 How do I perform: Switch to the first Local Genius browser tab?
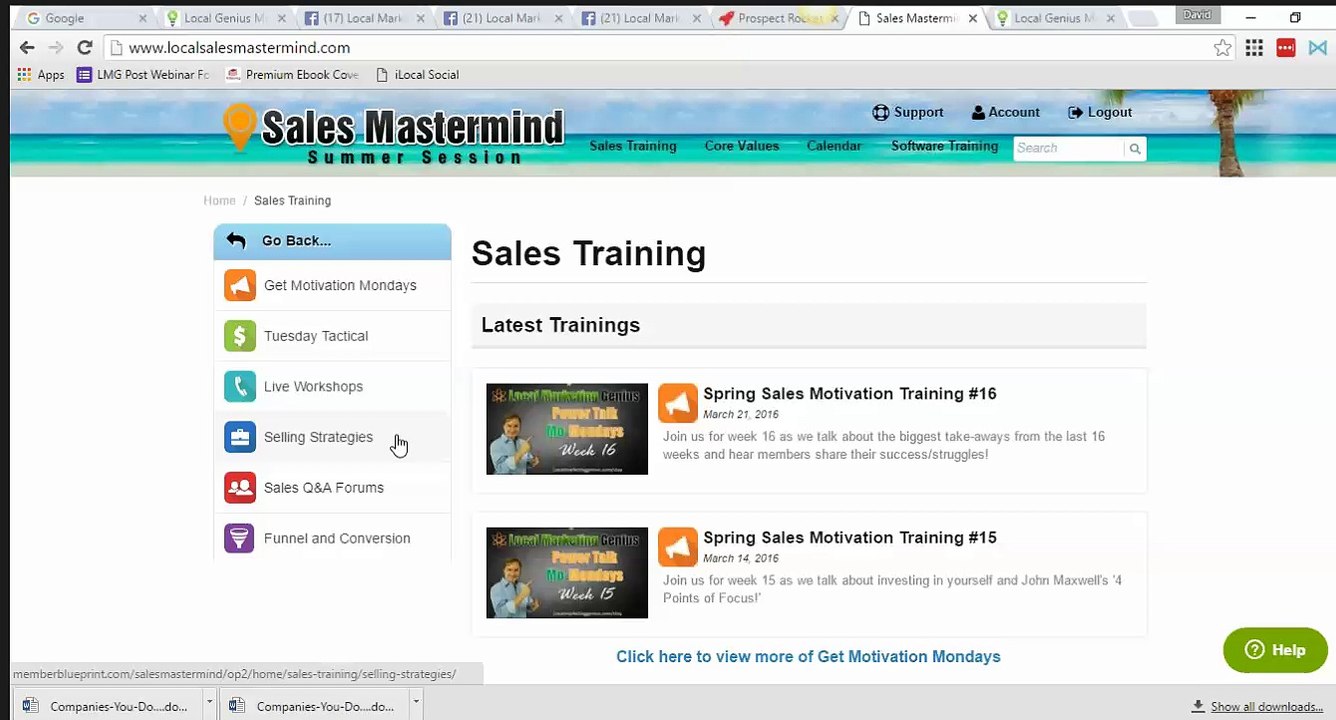point(224,18)
